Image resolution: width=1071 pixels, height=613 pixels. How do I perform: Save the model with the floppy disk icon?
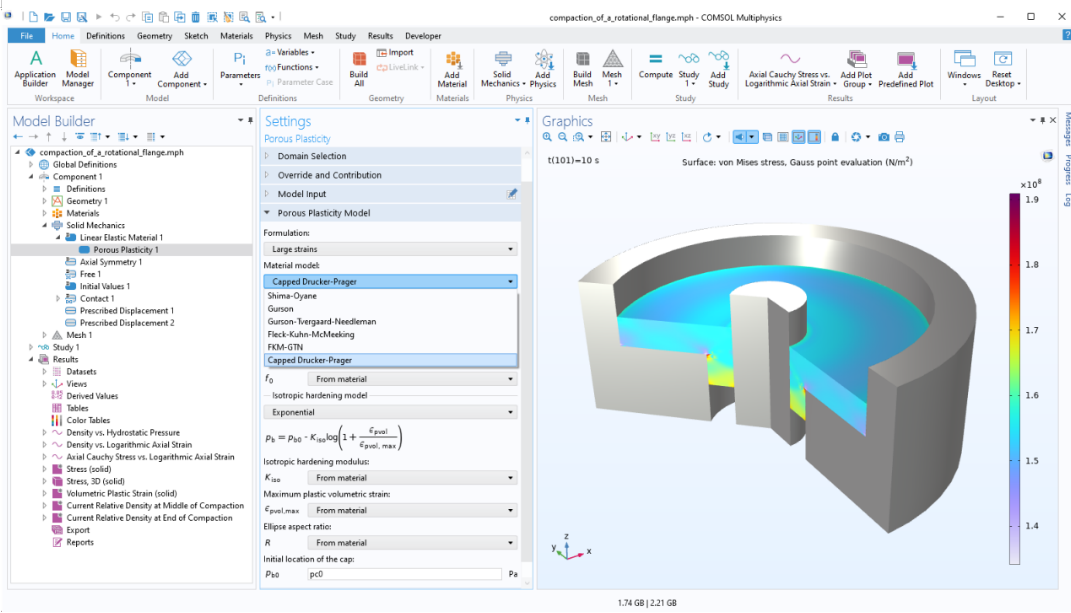pyautogui.click(x=66, y=17)
